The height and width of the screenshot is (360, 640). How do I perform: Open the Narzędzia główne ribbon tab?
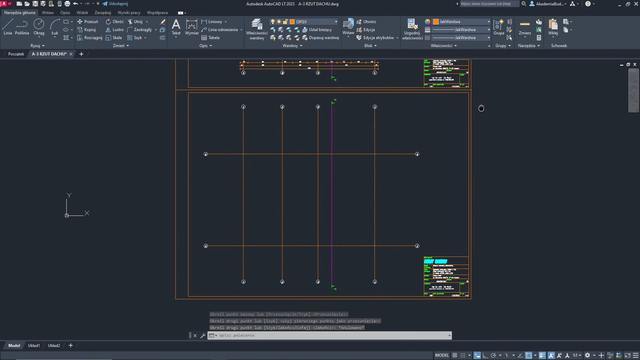click(x=20, y=13)
